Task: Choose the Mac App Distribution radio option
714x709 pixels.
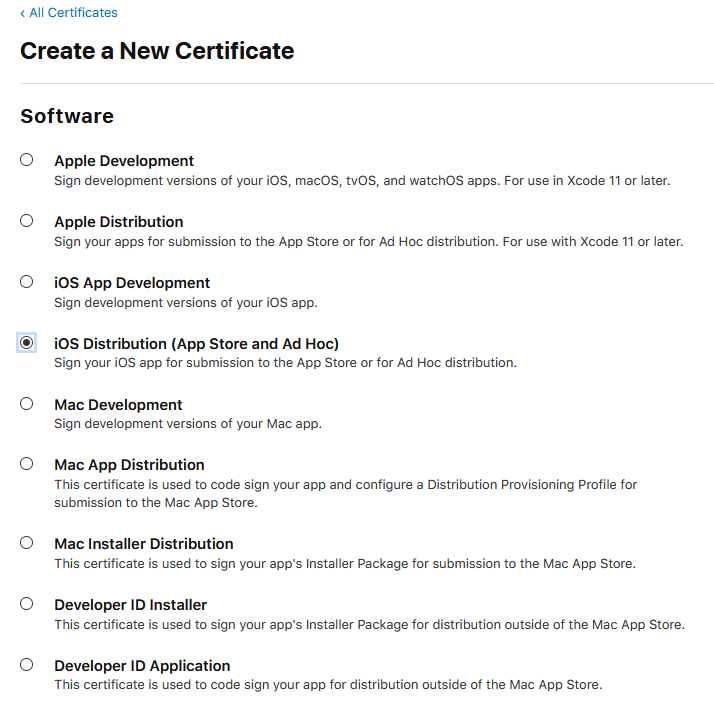Action: click(x=27, y=464)
